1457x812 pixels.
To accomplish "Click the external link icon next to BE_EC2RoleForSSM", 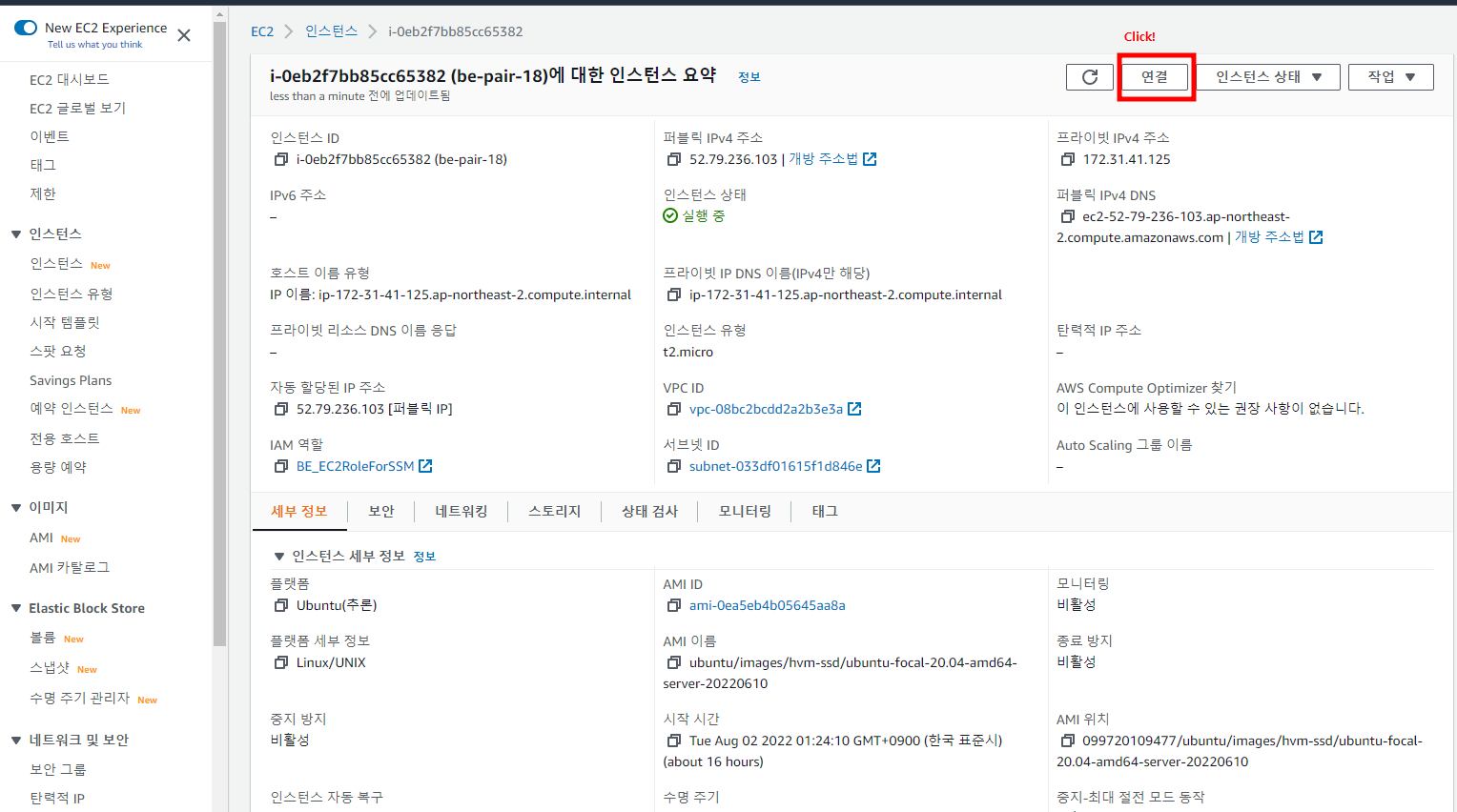I will point(425,466).
